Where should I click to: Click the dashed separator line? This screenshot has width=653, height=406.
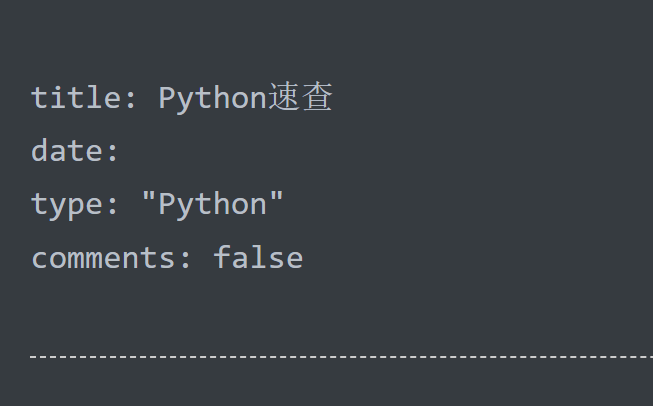340,356
